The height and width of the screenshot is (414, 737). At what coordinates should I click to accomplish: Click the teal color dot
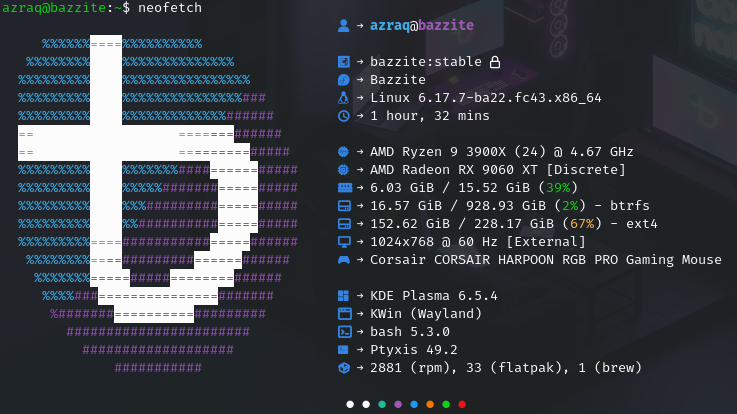(x=382, y=404)
